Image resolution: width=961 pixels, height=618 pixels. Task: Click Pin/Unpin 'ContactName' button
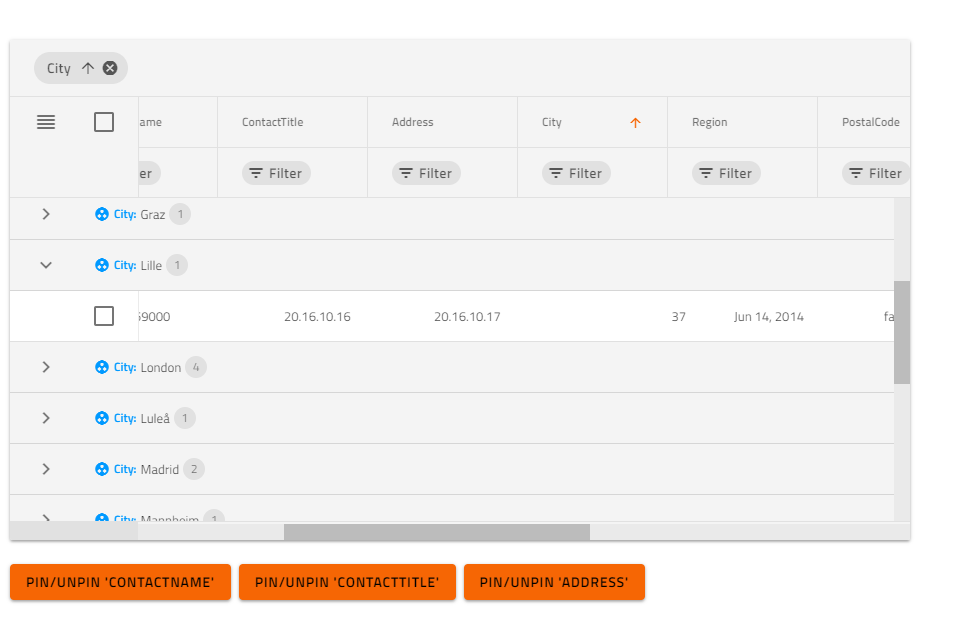click(120, 582)
